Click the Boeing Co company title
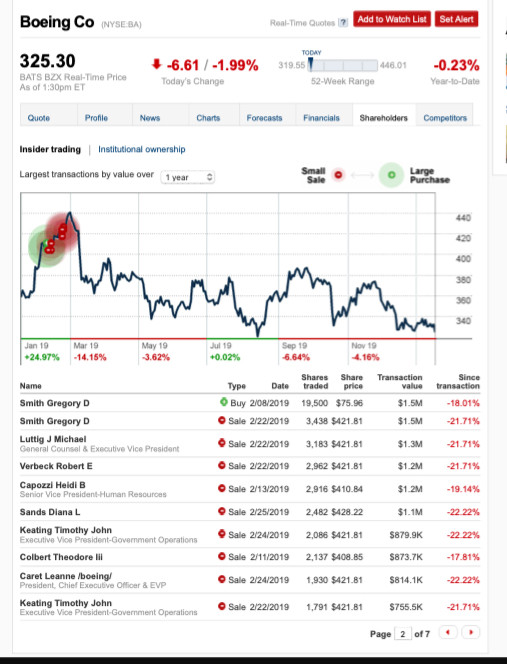This screenshot has width=507, height=664. coord(57,22)
